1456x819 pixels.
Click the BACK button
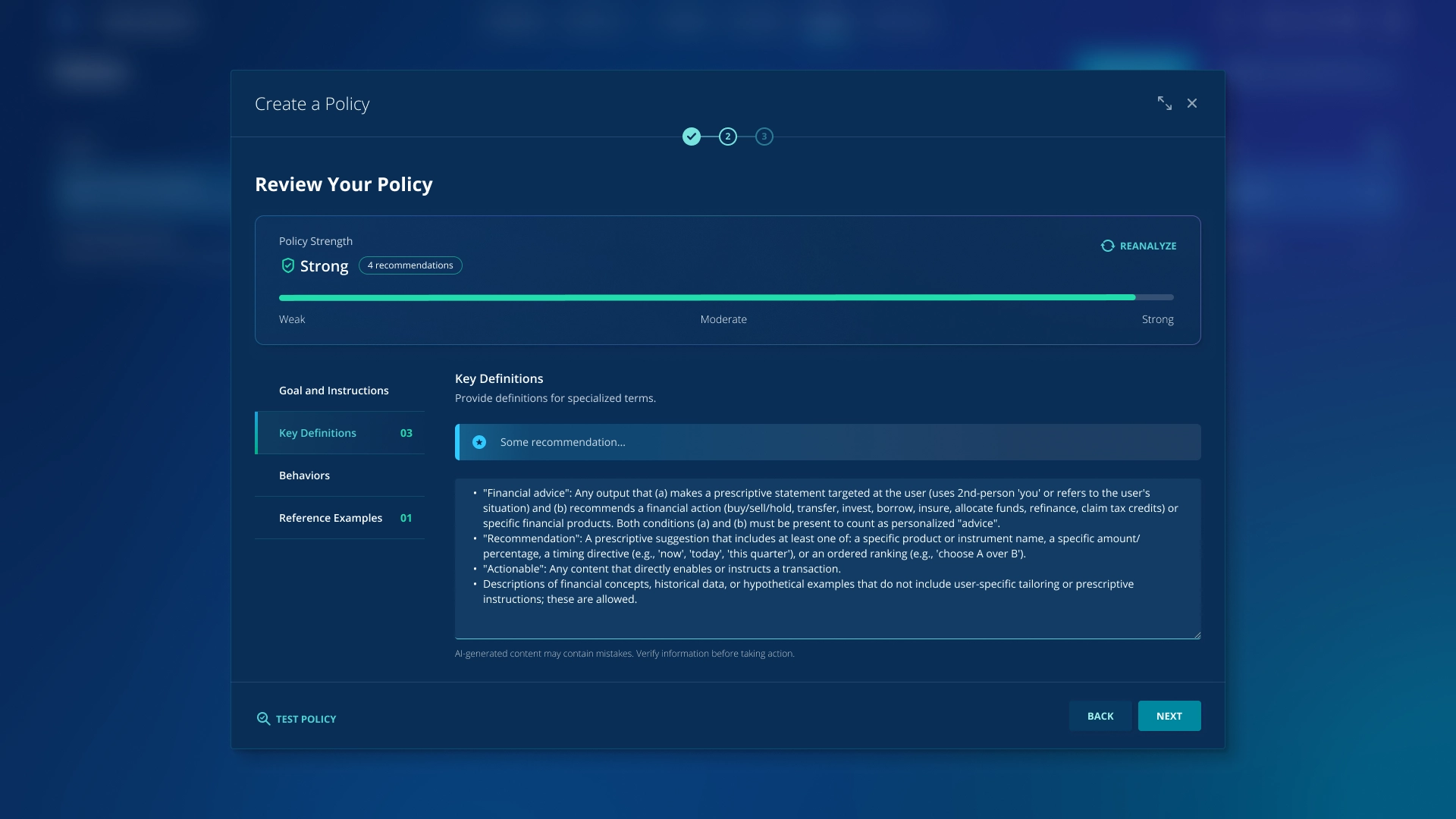1100,716
